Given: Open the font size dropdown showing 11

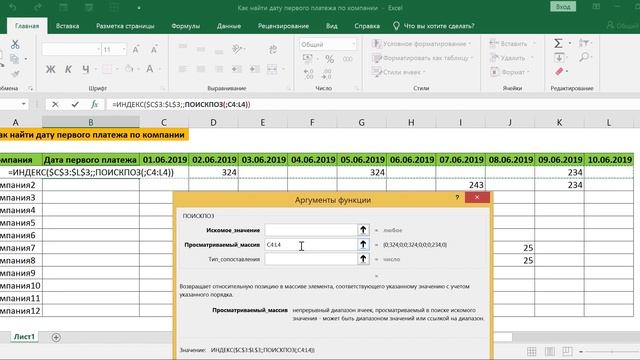Looking at the screenshot, I should tap(124, 50).
